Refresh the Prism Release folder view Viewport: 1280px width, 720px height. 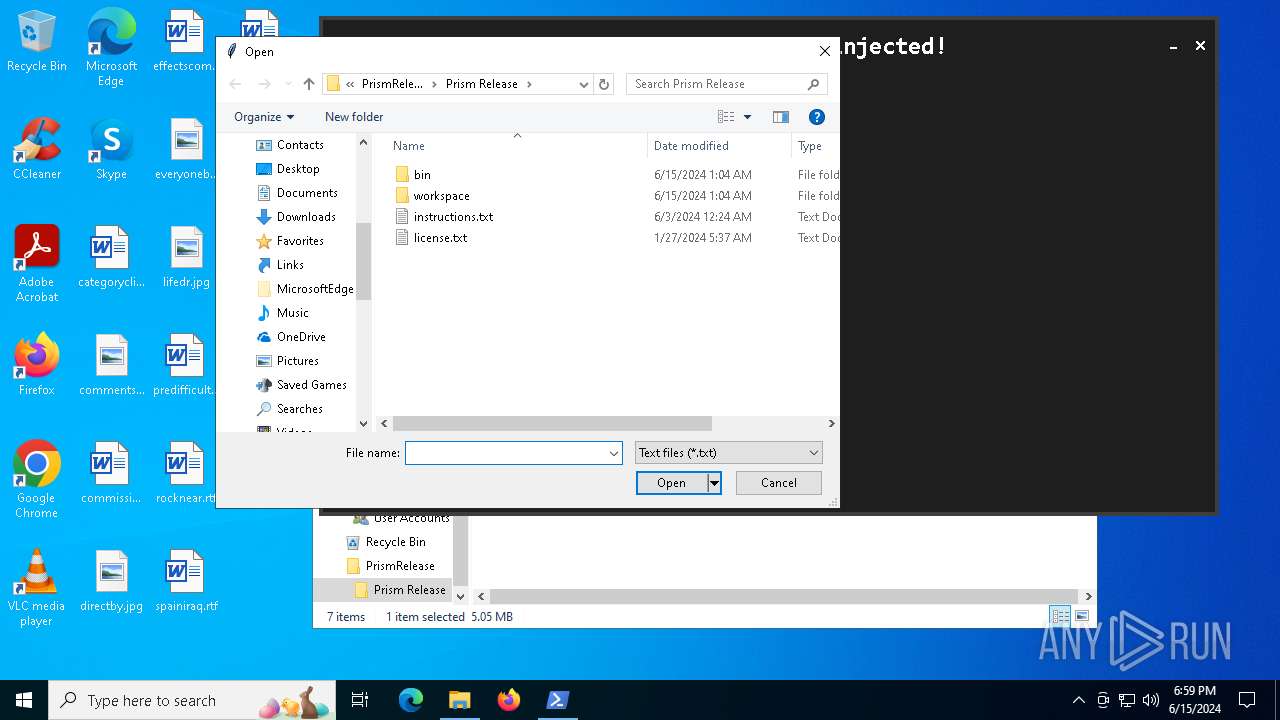[x=604, y=84]
